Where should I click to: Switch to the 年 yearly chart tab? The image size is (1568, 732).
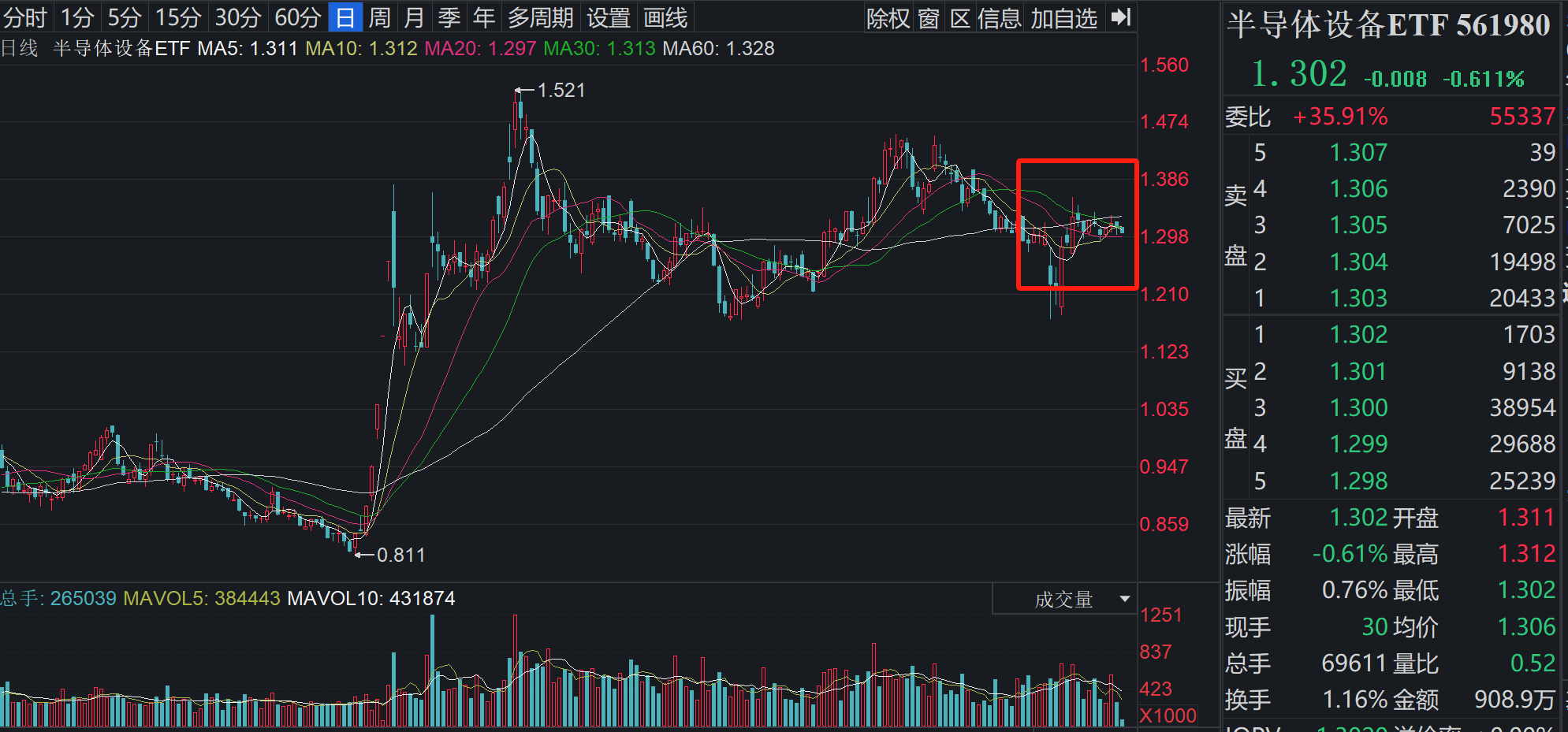(484, 17)
